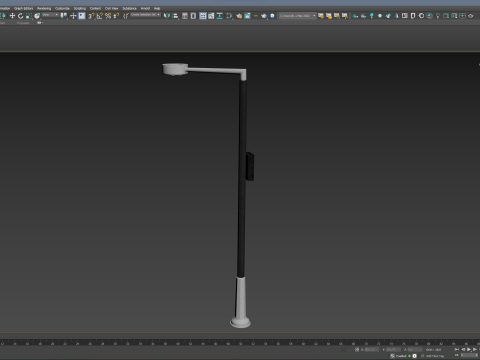
Task: Click the Enabled status label
Action: pyautogui.click(x=401, y=356)
